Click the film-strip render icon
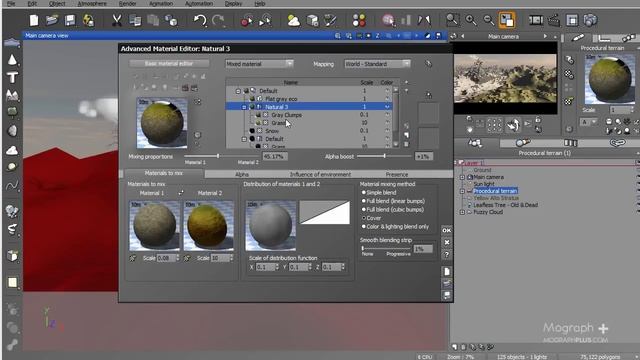 click(536, 20)
